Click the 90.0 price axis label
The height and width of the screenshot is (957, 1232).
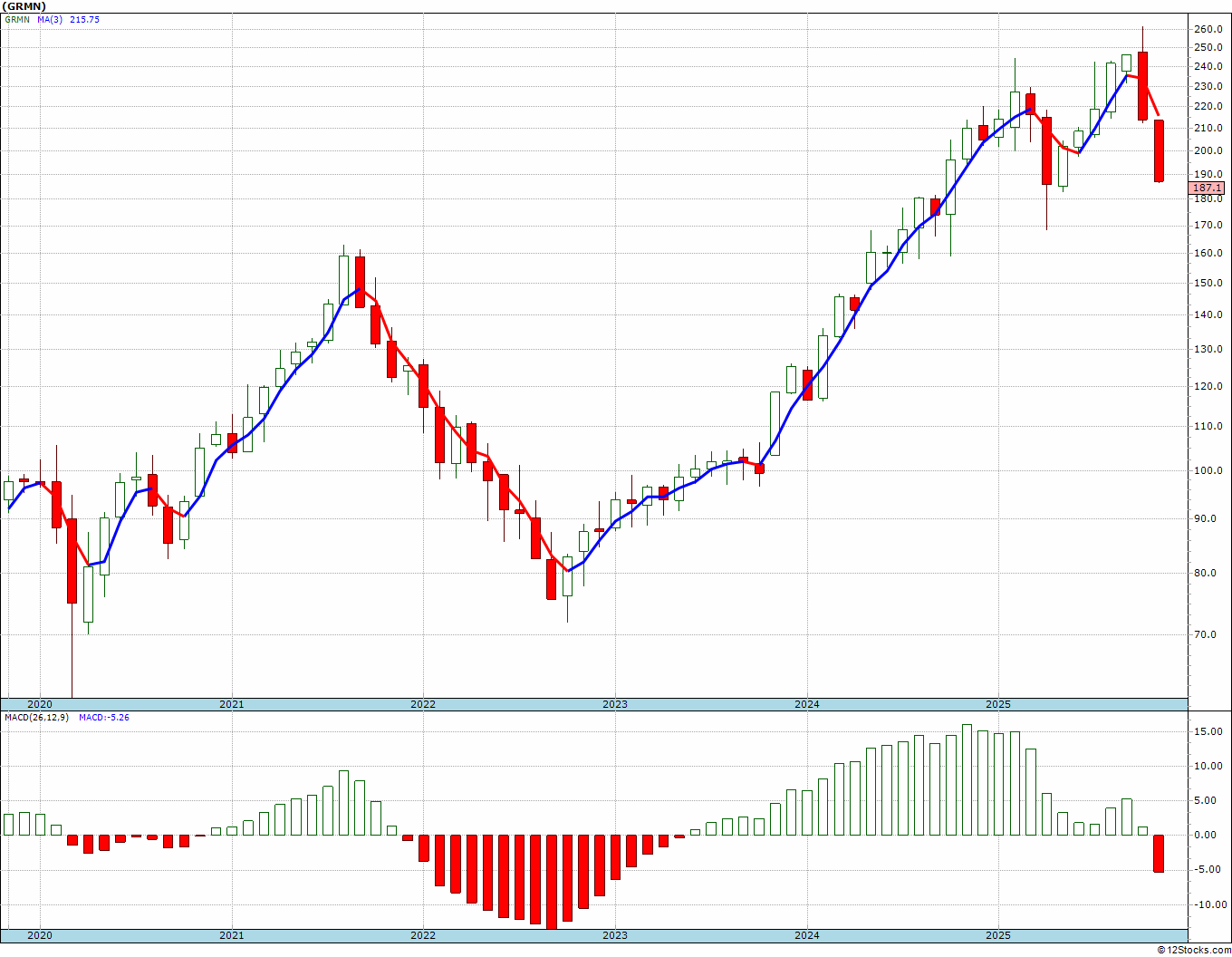point(1206,519)
